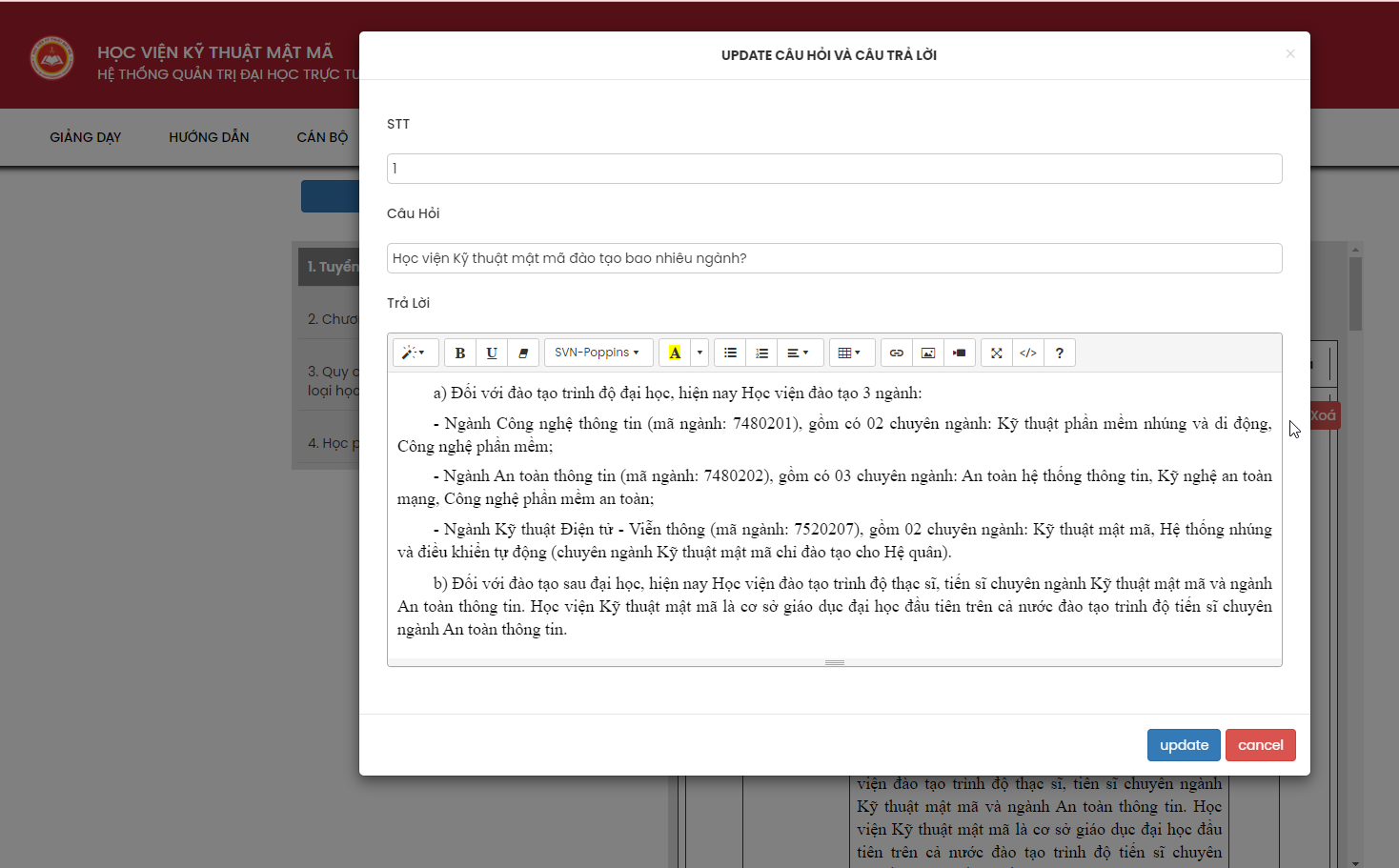Viewport: 1399px width, 868px height.
Task: Toggle fullscreen editor mode
Action: (x=997, y=353)
